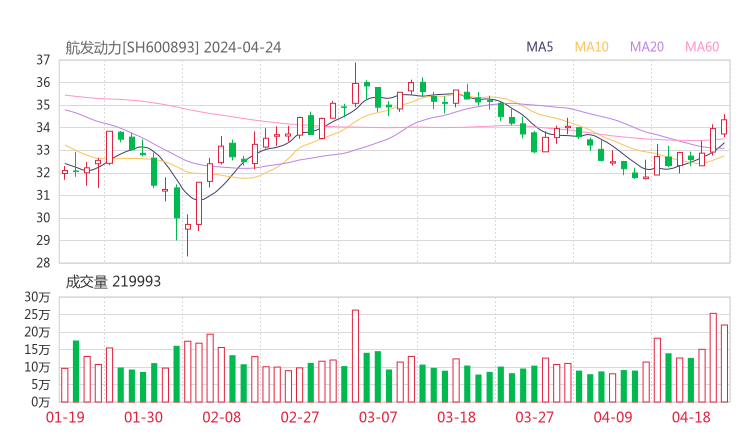Select the 04-18 date axis label
Viewport: 740px width, 440px height.
[689, 417]
